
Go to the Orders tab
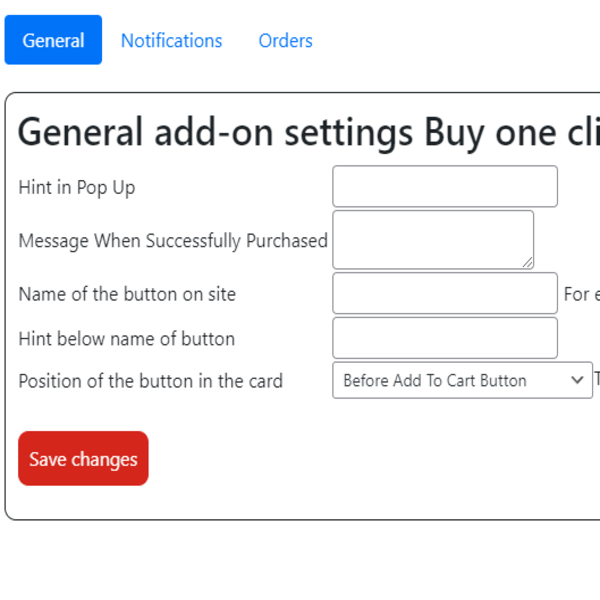coord(285,40)
